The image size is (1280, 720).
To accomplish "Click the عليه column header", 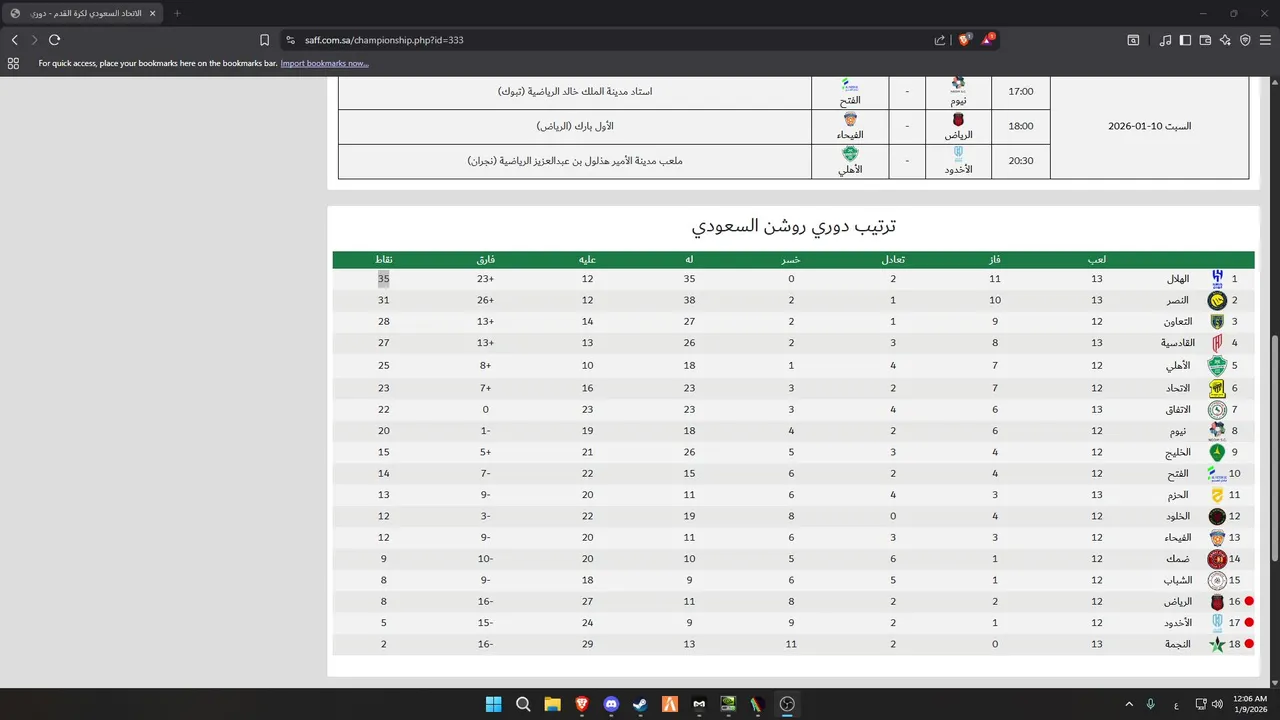I will (587, 260).
